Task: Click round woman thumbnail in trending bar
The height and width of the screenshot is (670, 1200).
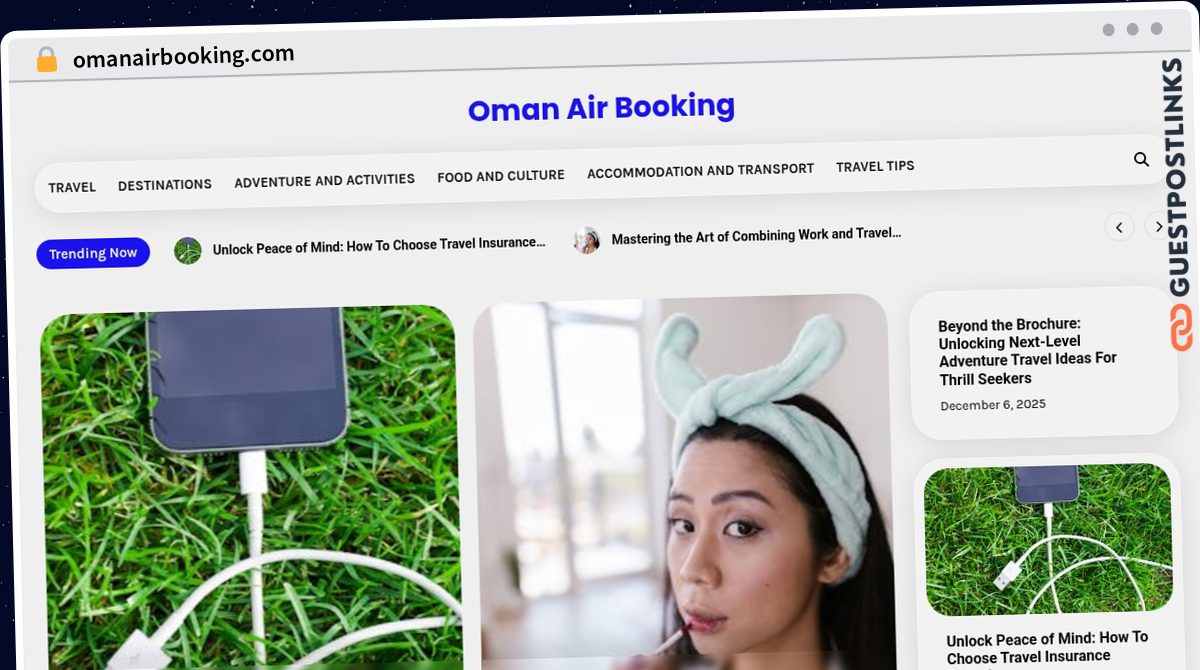Action: [587, 240]
